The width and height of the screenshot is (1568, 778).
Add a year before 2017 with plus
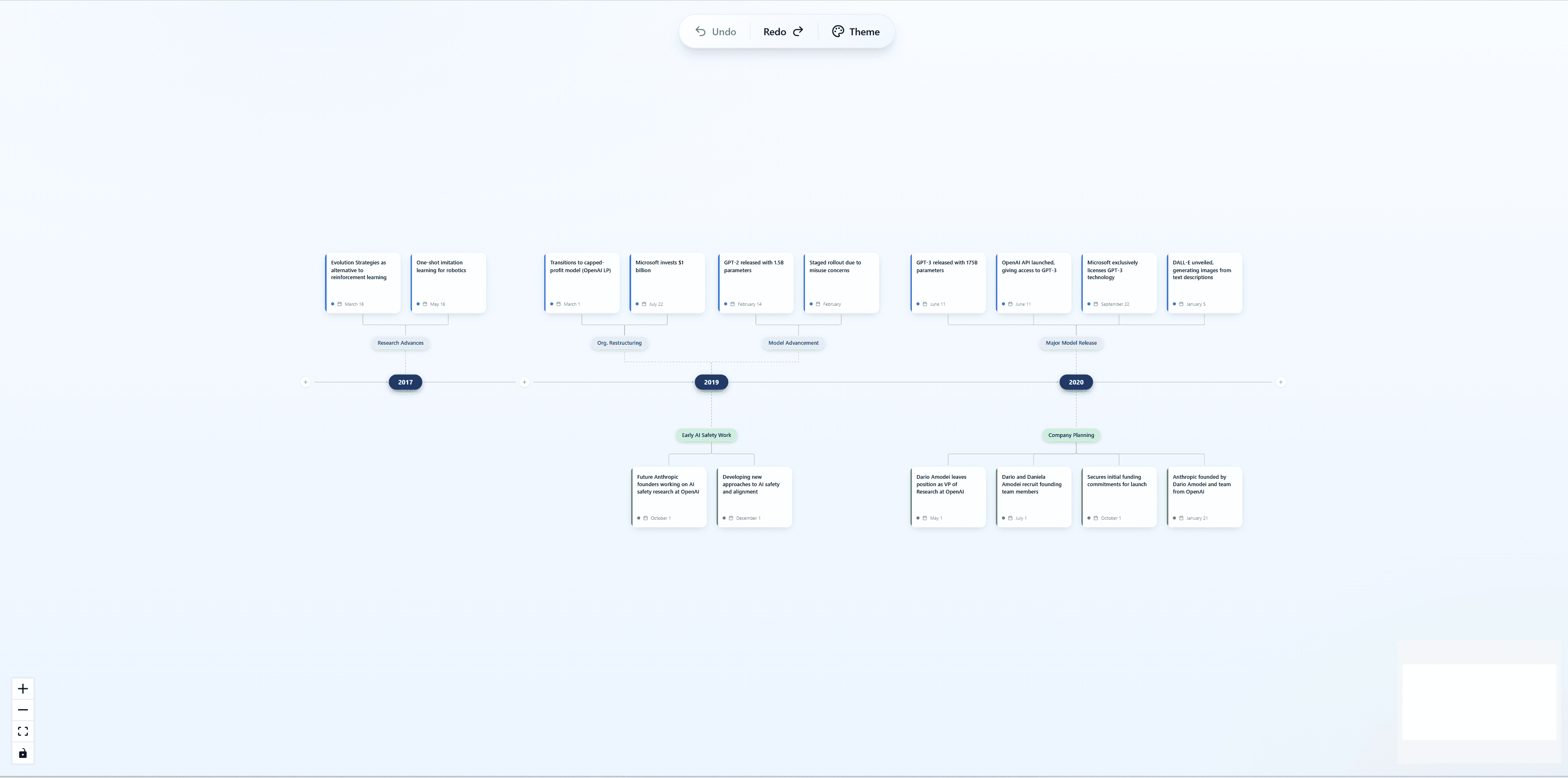(x=306, y=382)
